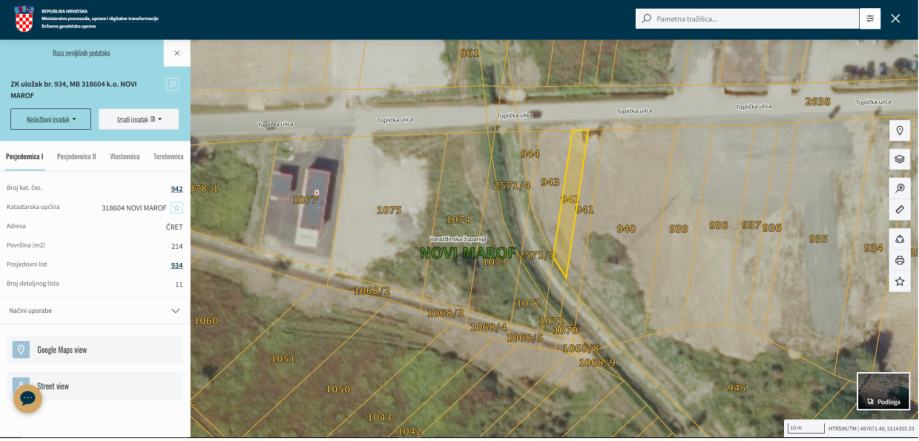Switch basemap using the Podloga thumbnail
This screenshot has height=441, width=919.
pyautogui.click(x=883, y=391)
